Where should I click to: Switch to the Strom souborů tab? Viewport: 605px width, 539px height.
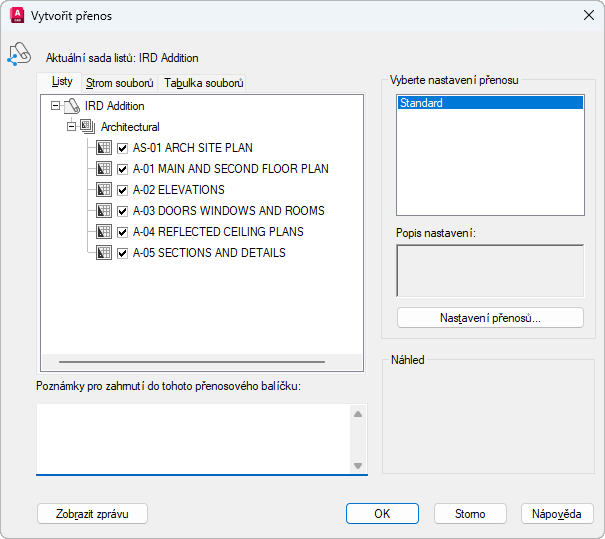pos(120,83)
